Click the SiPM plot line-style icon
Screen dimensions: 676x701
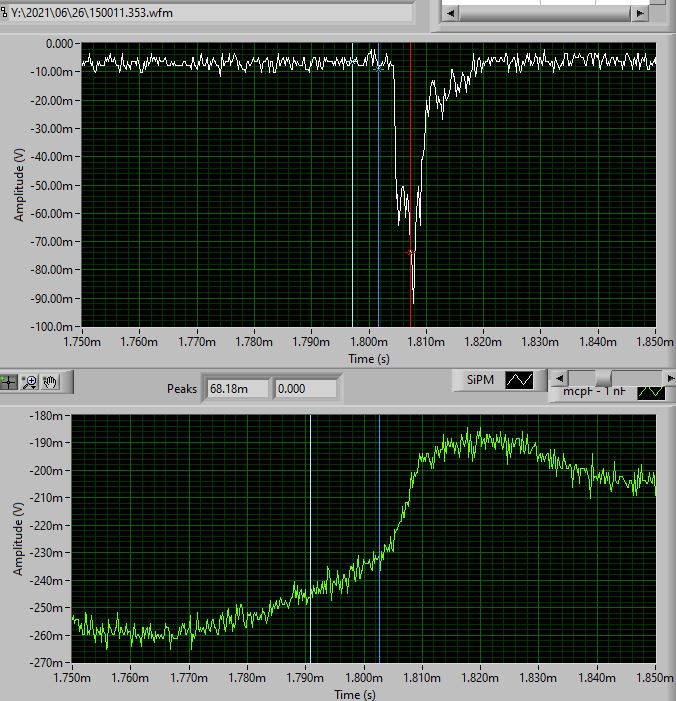(x=519, y=380)
